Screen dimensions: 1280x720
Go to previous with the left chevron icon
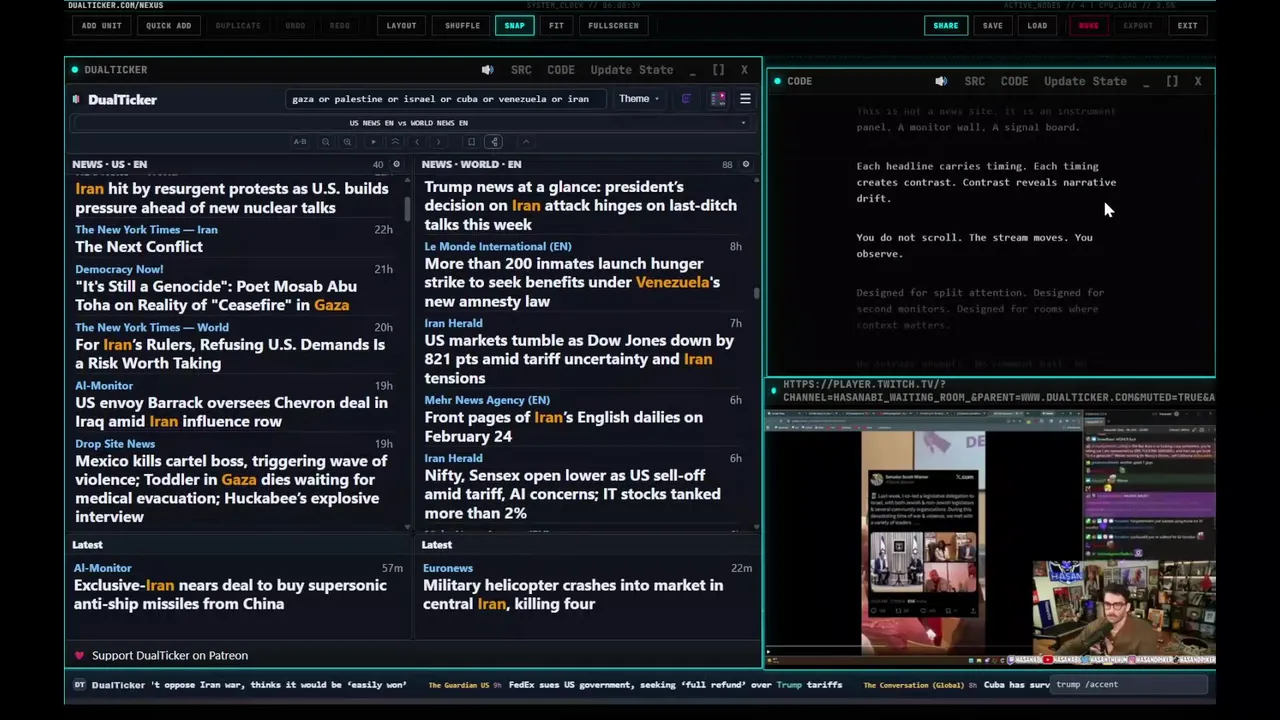(417, 142)
